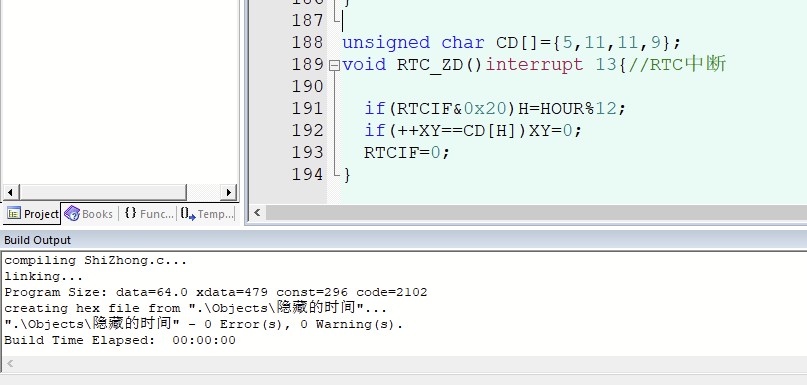Viewport: 807px width, 385px height.
Task: Click the Build Output panel title
Action: [38, 240]
